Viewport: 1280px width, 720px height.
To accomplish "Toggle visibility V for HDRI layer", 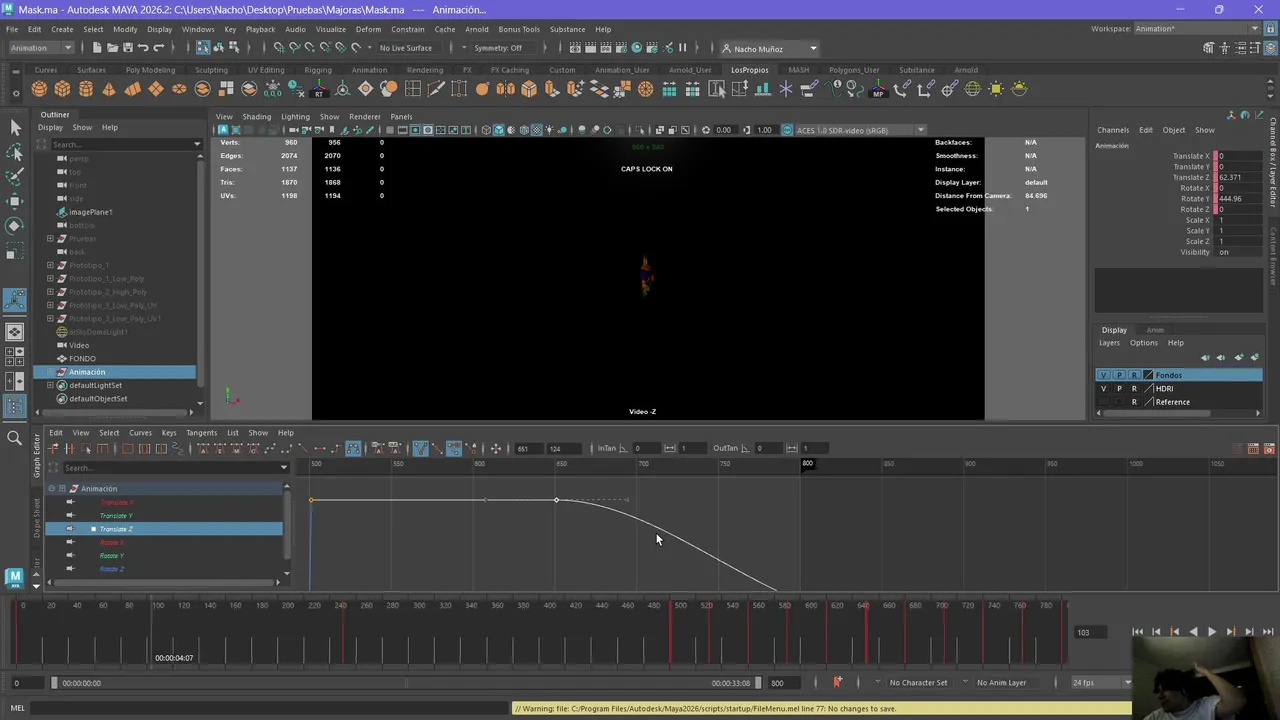I will tap(1103, 388).
